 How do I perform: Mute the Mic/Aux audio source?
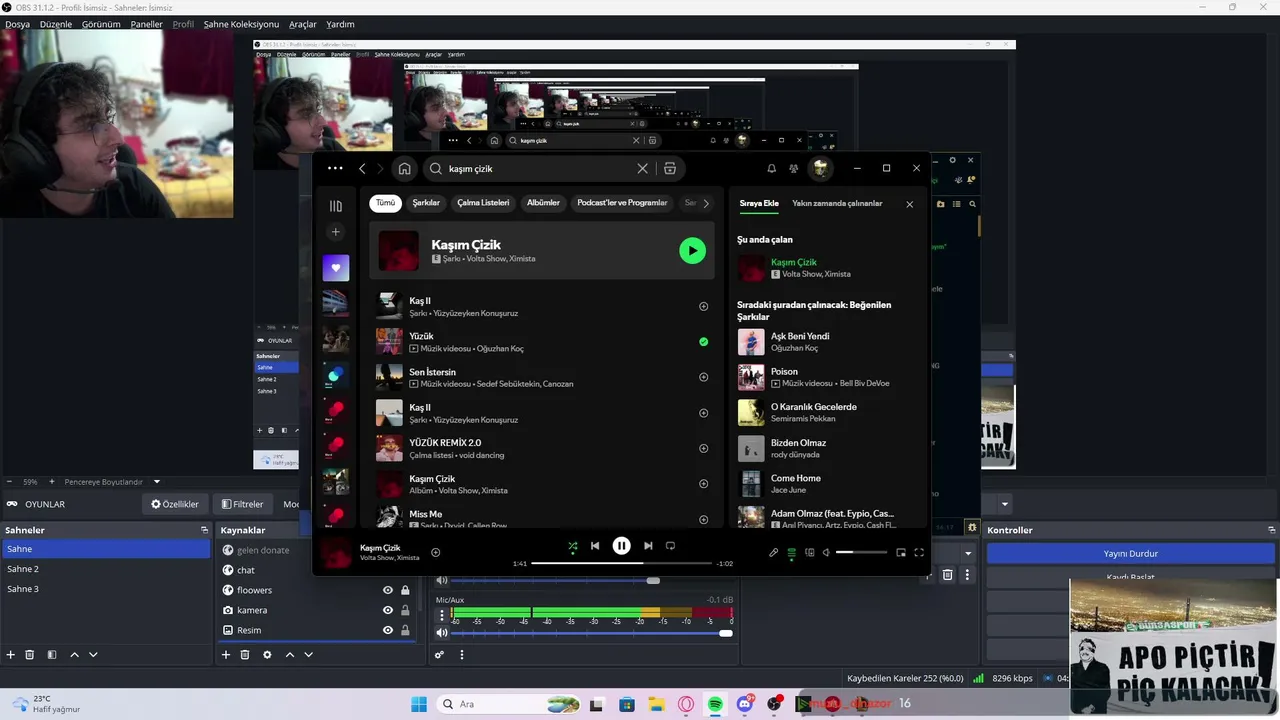click(442, 633)
